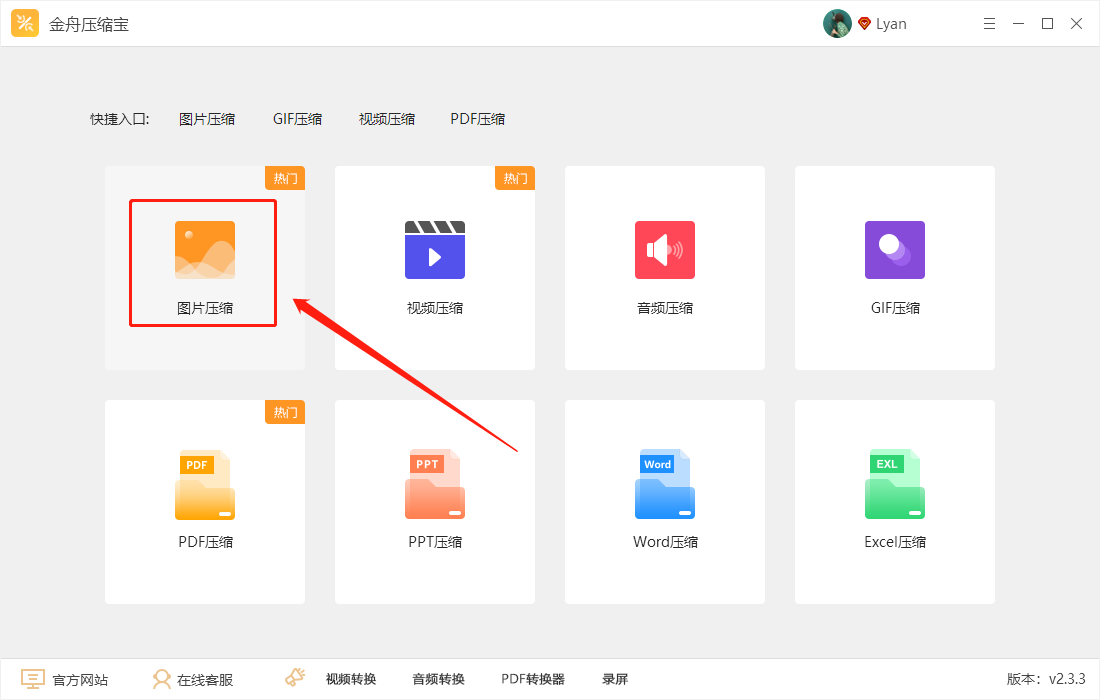Image resolution: width=1100 pixels, height=700 pixels.
Task: Open the 录屏 screen recording tool
Action: tap(614, 678)
